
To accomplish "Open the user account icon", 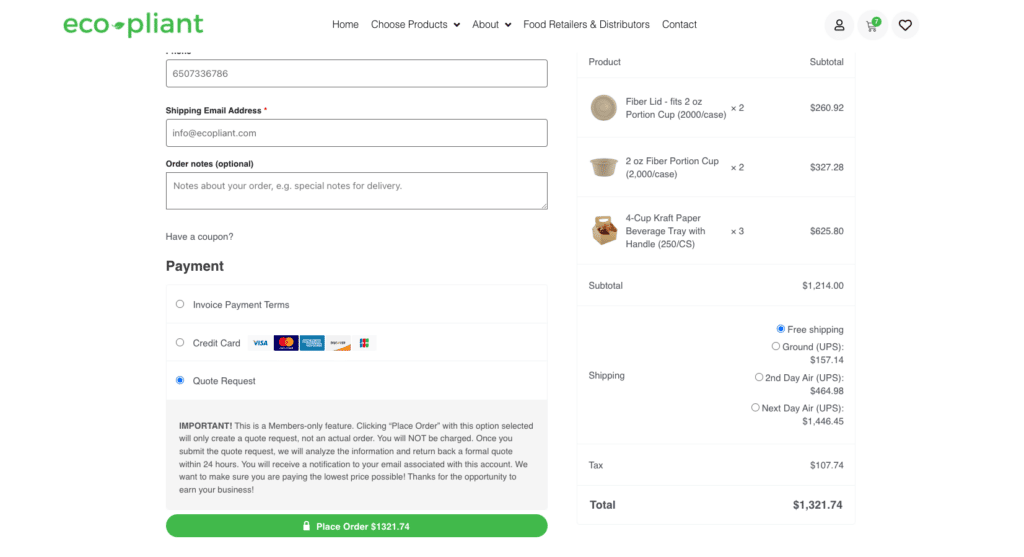I will click(x=839, y=25).
